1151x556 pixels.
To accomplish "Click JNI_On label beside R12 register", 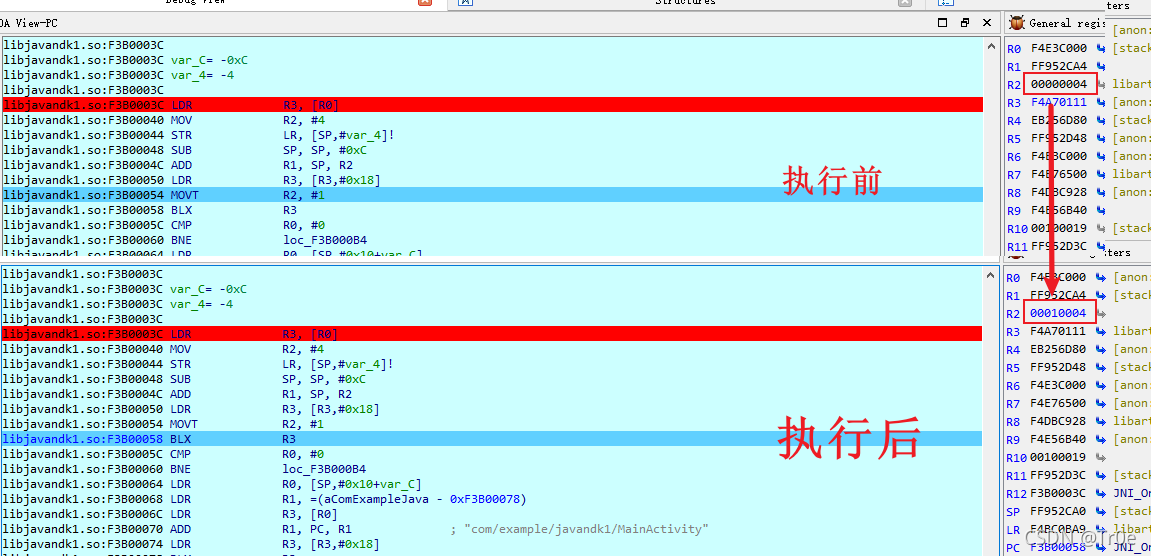I will [x=1131, y=493].
